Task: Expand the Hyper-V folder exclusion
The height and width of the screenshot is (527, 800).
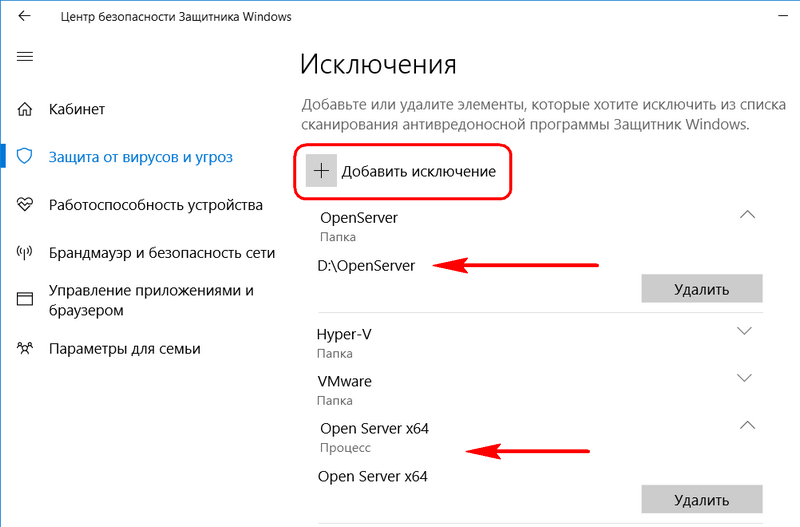Action: 745,331
